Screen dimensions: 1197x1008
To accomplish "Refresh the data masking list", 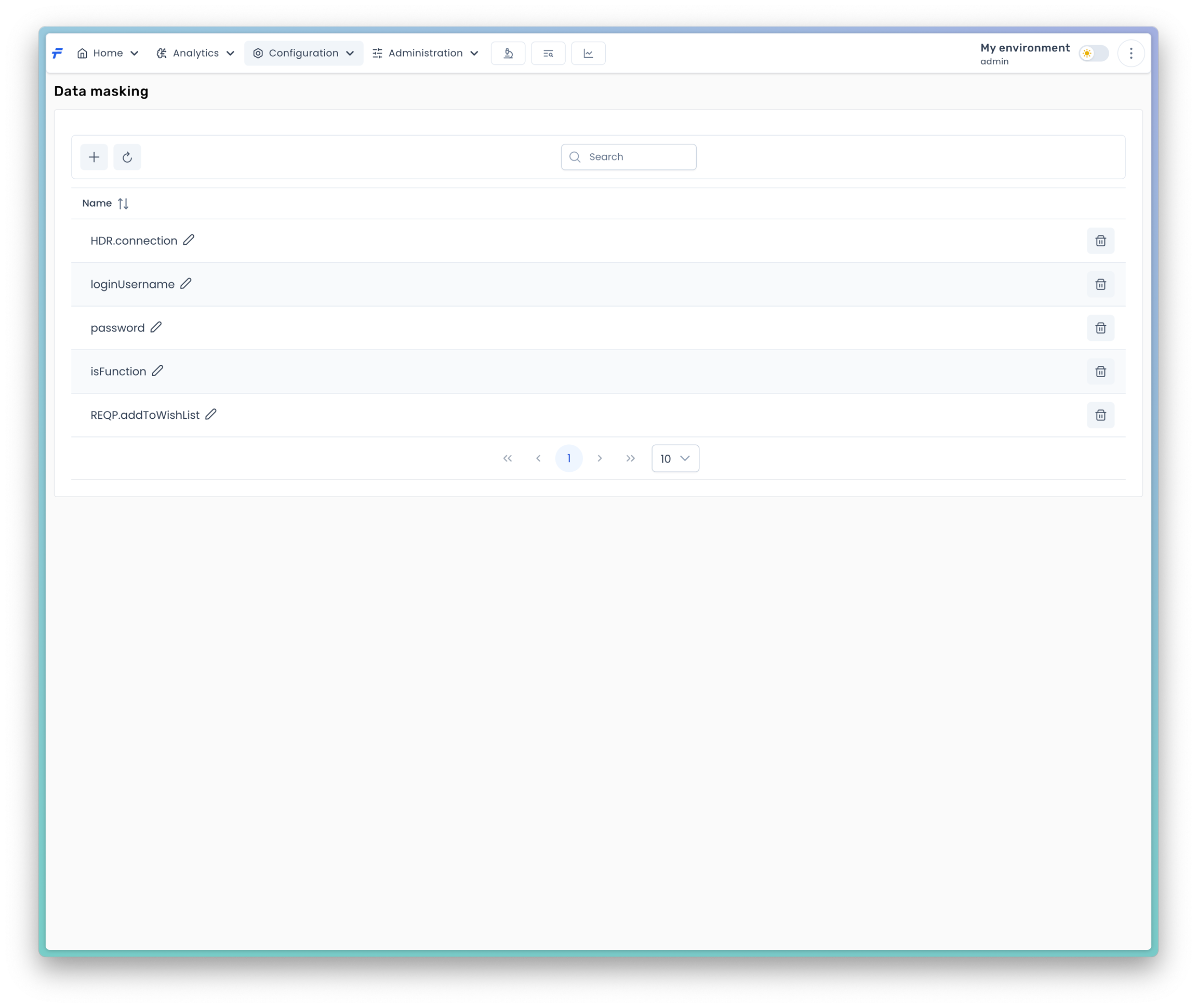I will (127, 157).
